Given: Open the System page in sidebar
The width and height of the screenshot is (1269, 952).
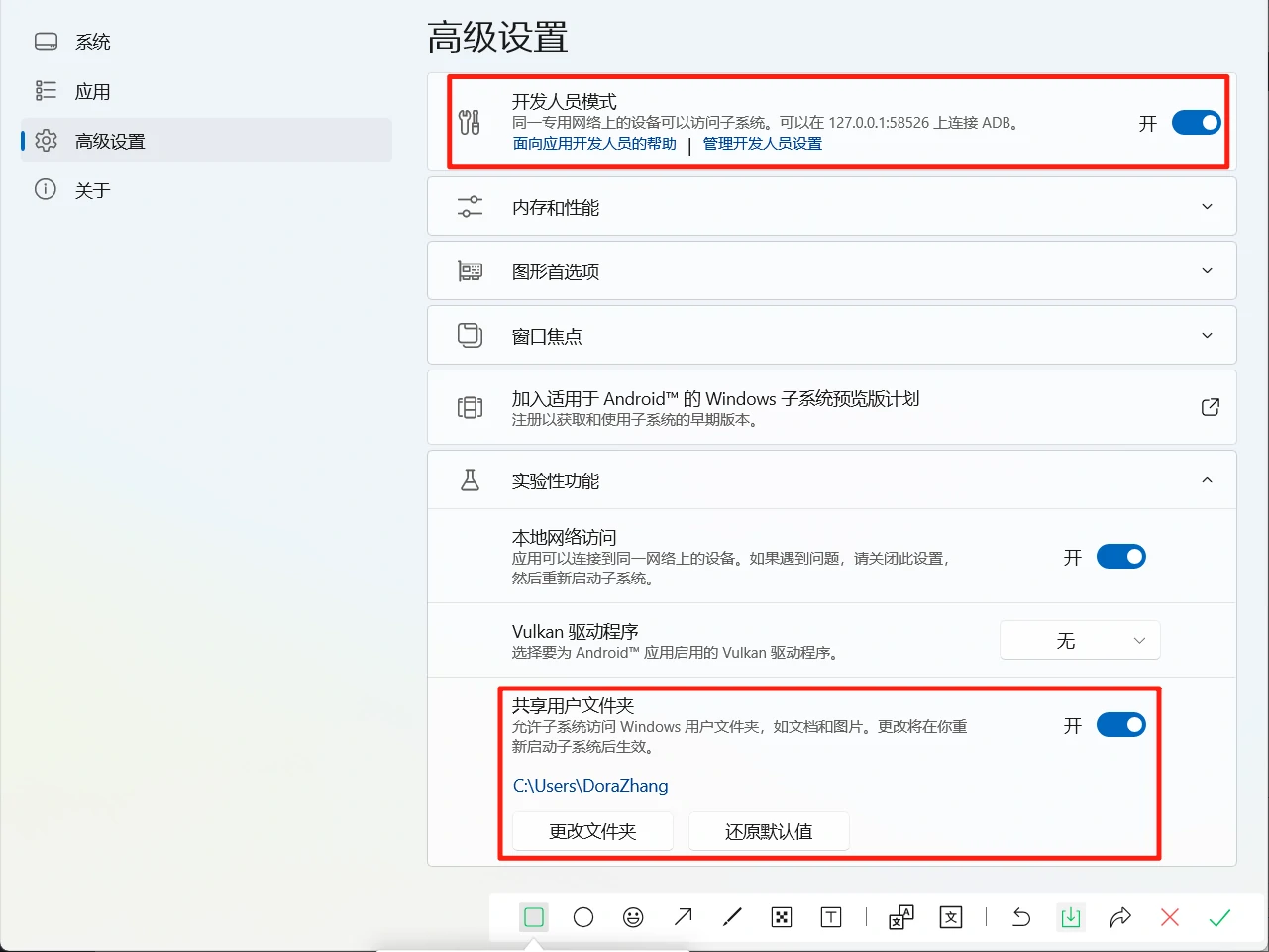Looking at the screenshot, I should (x=93, y=42).
